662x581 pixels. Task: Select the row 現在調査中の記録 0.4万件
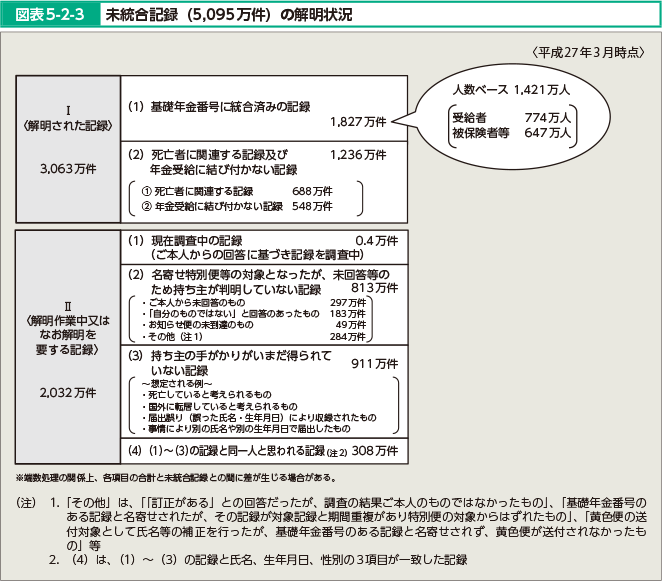click(262, 241)
